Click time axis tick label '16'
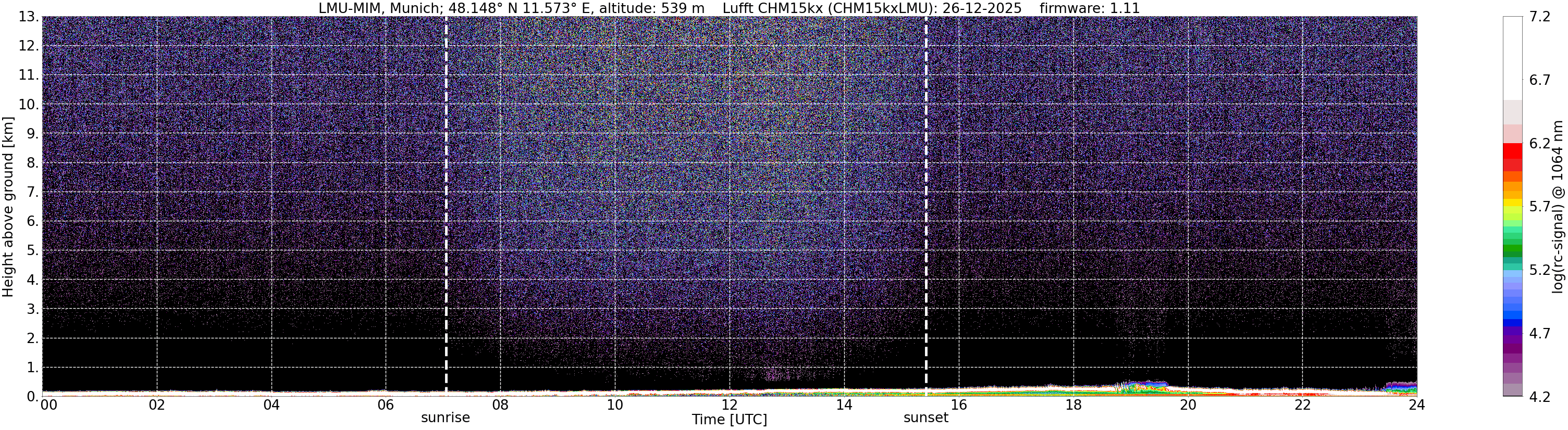Image resolution: width=1568 pixels, height=430 pixels. 959,405
